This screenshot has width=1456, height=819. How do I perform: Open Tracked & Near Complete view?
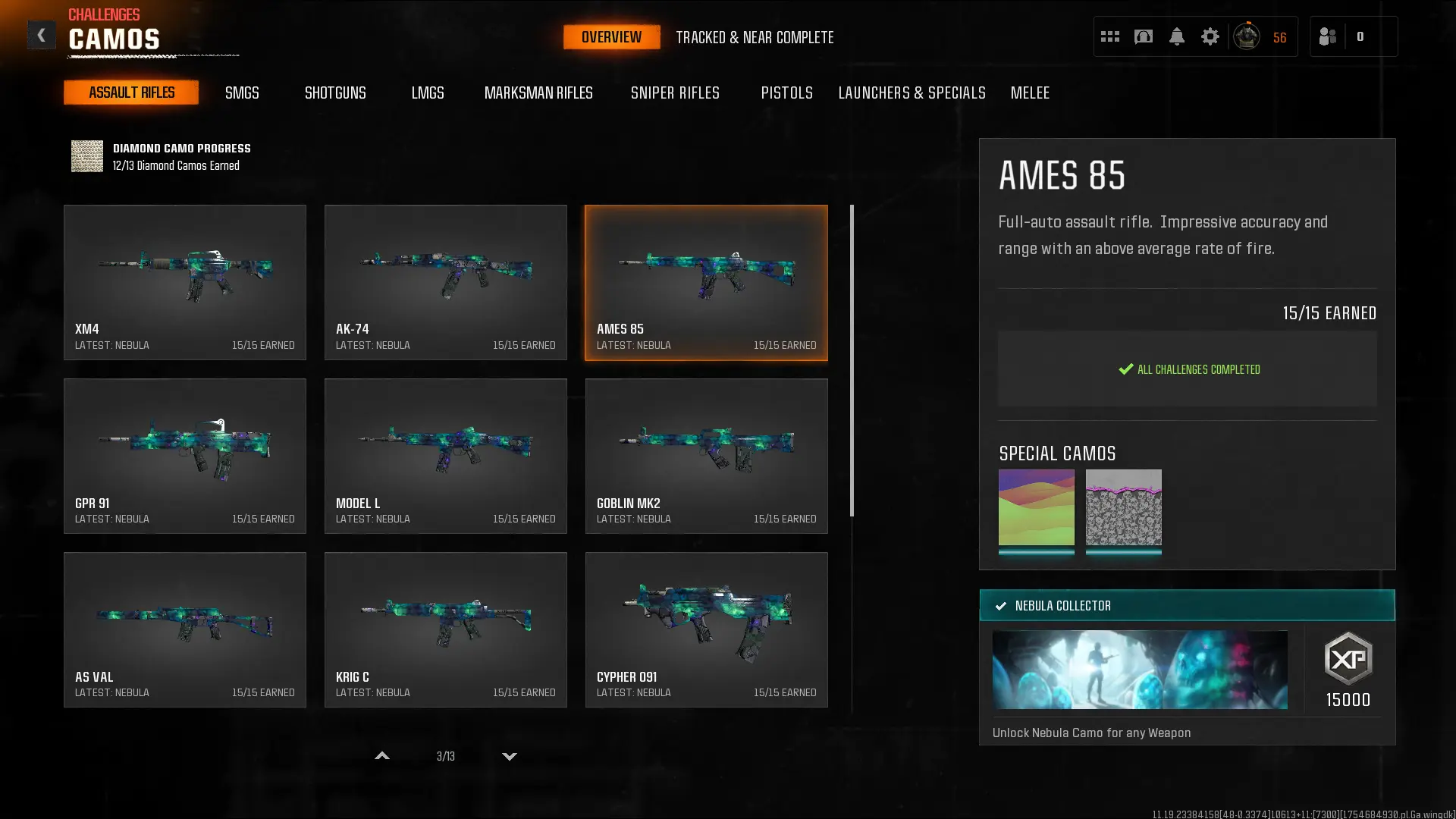pyautogui.click(x=755, y=37)
